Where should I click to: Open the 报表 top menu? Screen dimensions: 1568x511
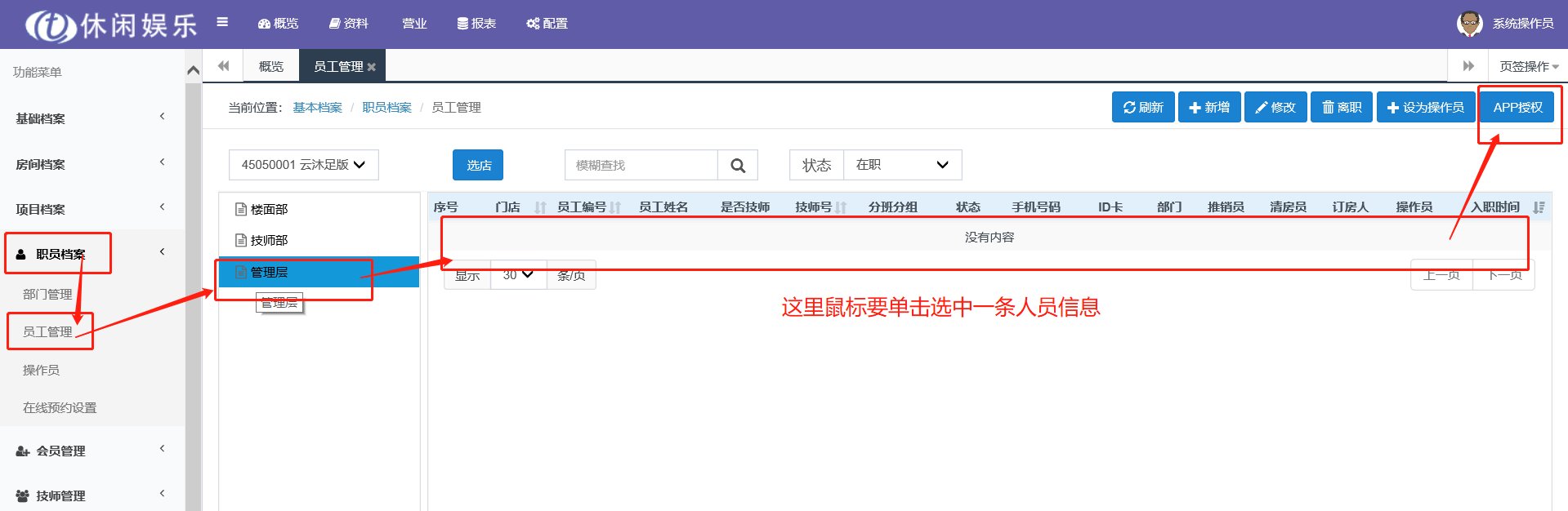pos(476,24)
